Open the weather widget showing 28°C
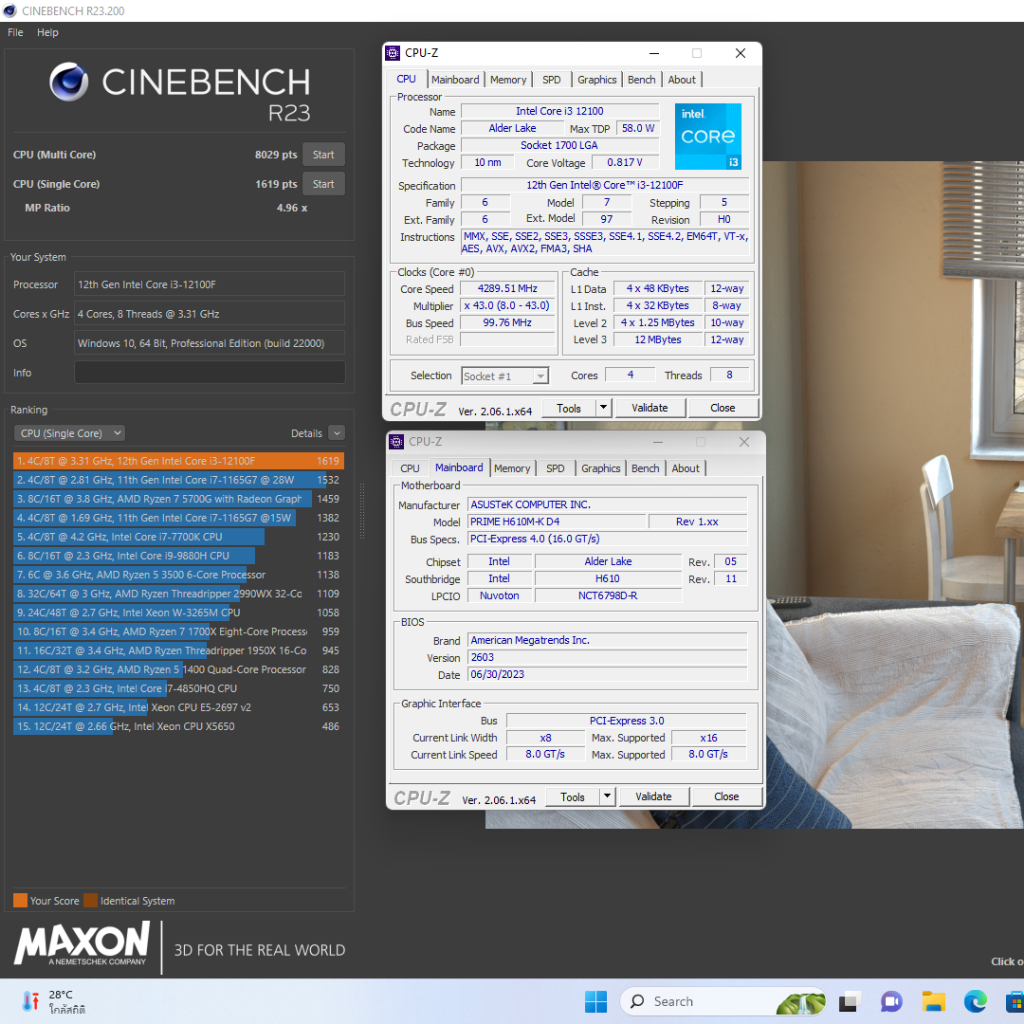The image size is (1024, 1024). (x=52, y=1001)
